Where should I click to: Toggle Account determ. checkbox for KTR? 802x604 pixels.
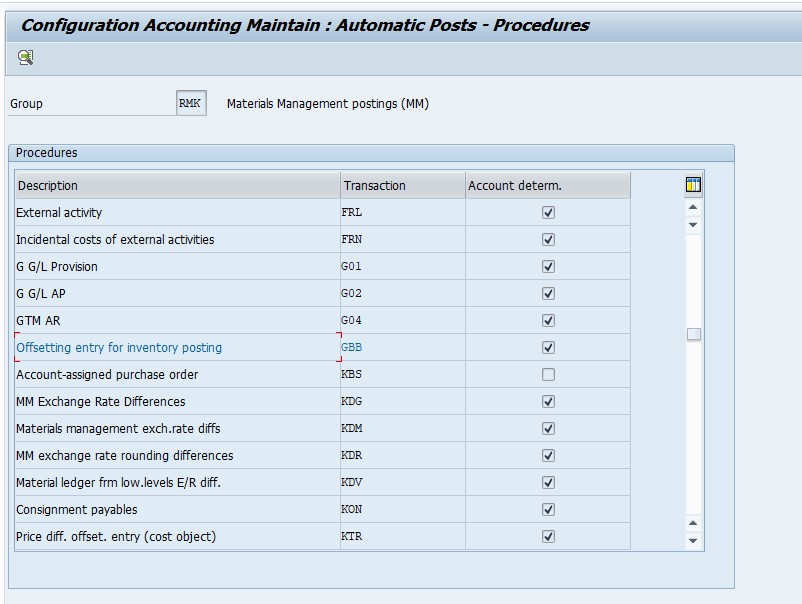548,536
